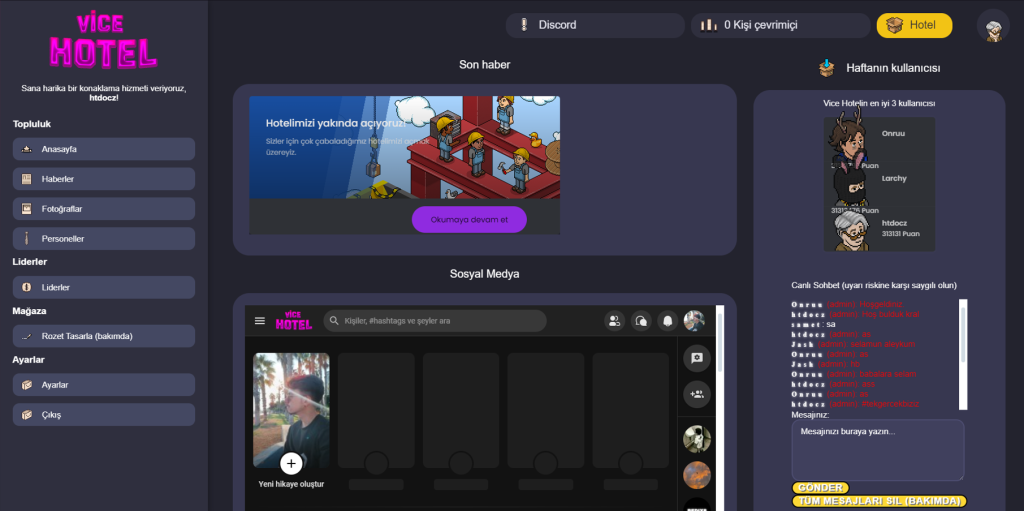Open the orange sky avatar contact

[x=697, y=476]
